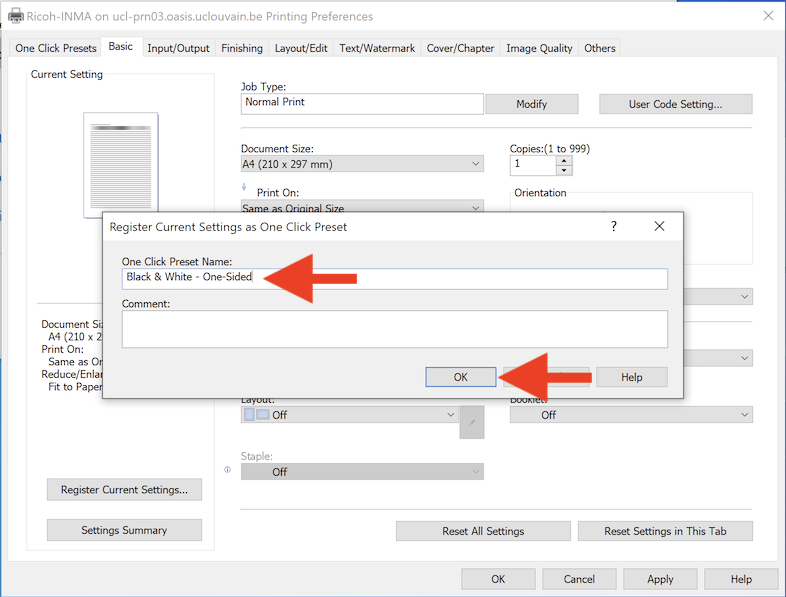Viewport: 786px width, 597px height.
Task: Click the printer icon in title bar
Action: (15, 16)
